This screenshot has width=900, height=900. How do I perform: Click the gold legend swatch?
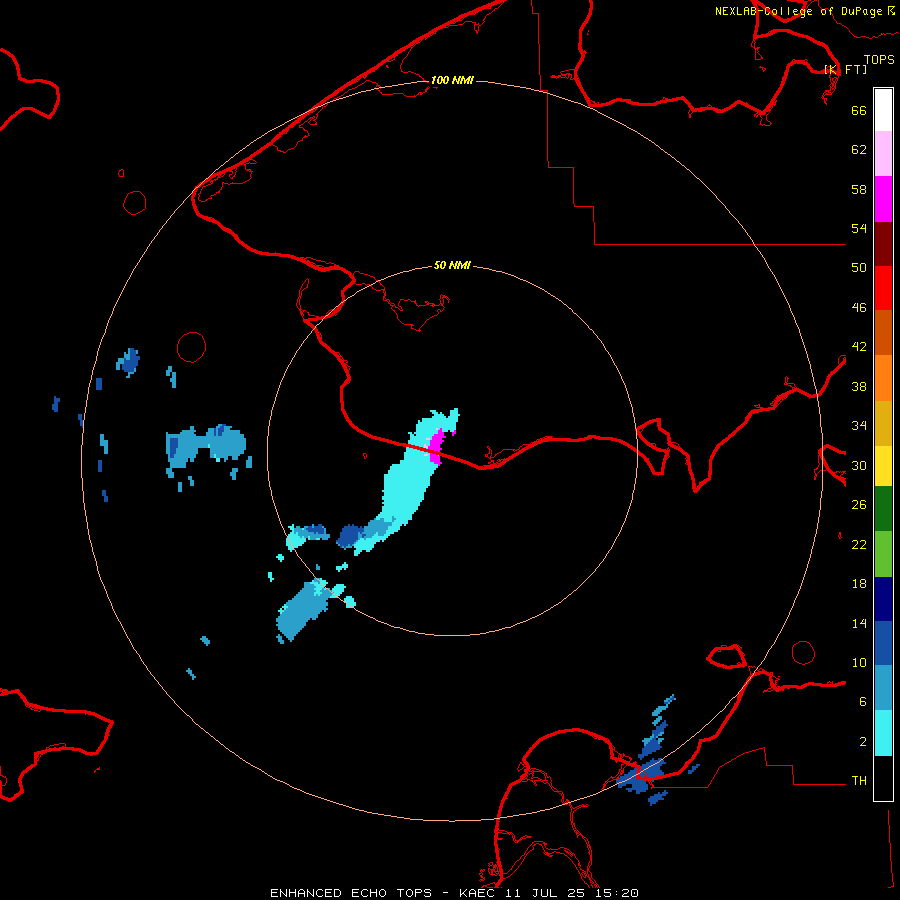coord(883,422)
